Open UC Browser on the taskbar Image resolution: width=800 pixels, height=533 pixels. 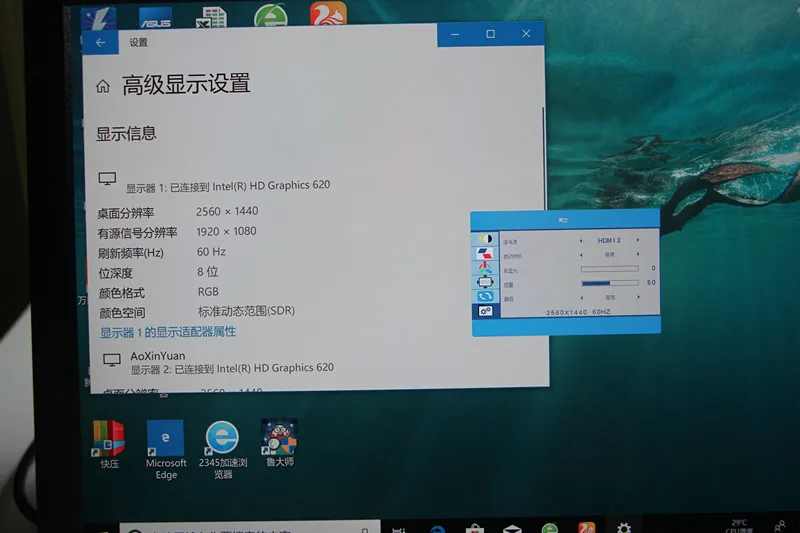(x=586, y=527)
